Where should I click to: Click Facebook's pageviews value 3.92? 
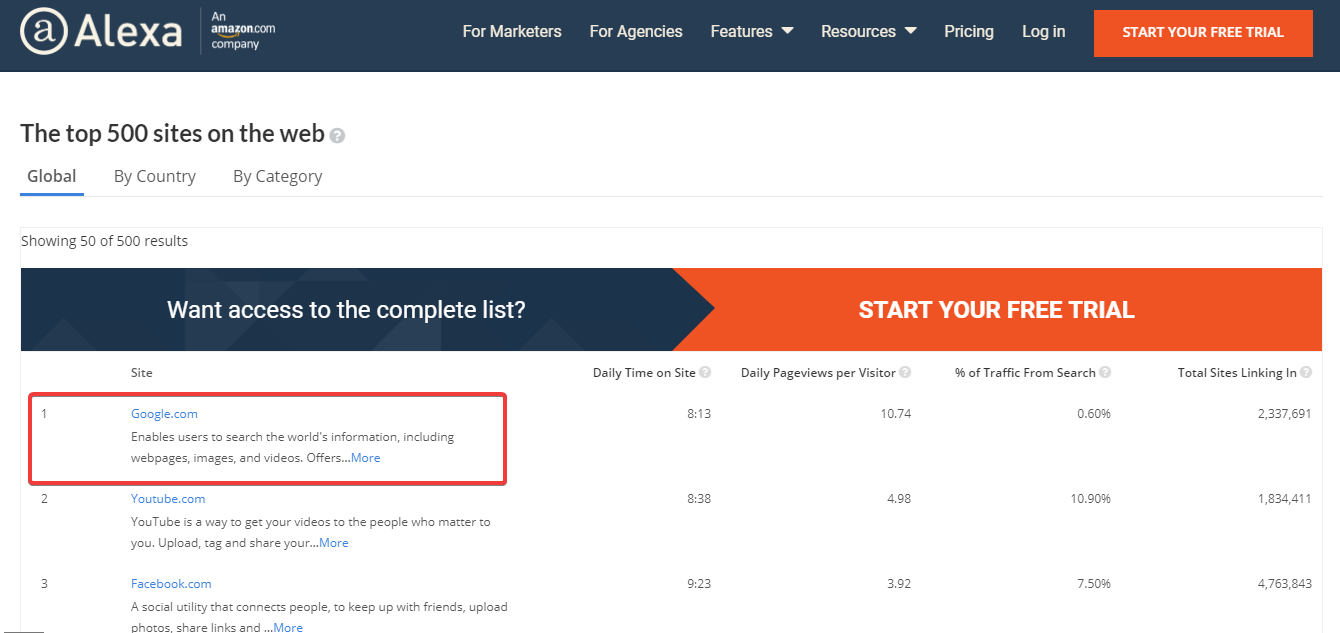[x=899, y=584]
